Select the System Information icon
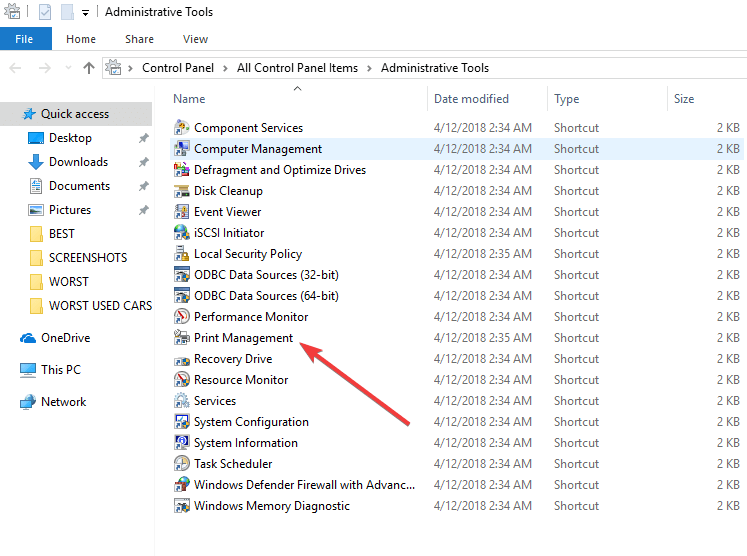 (182, 443)
